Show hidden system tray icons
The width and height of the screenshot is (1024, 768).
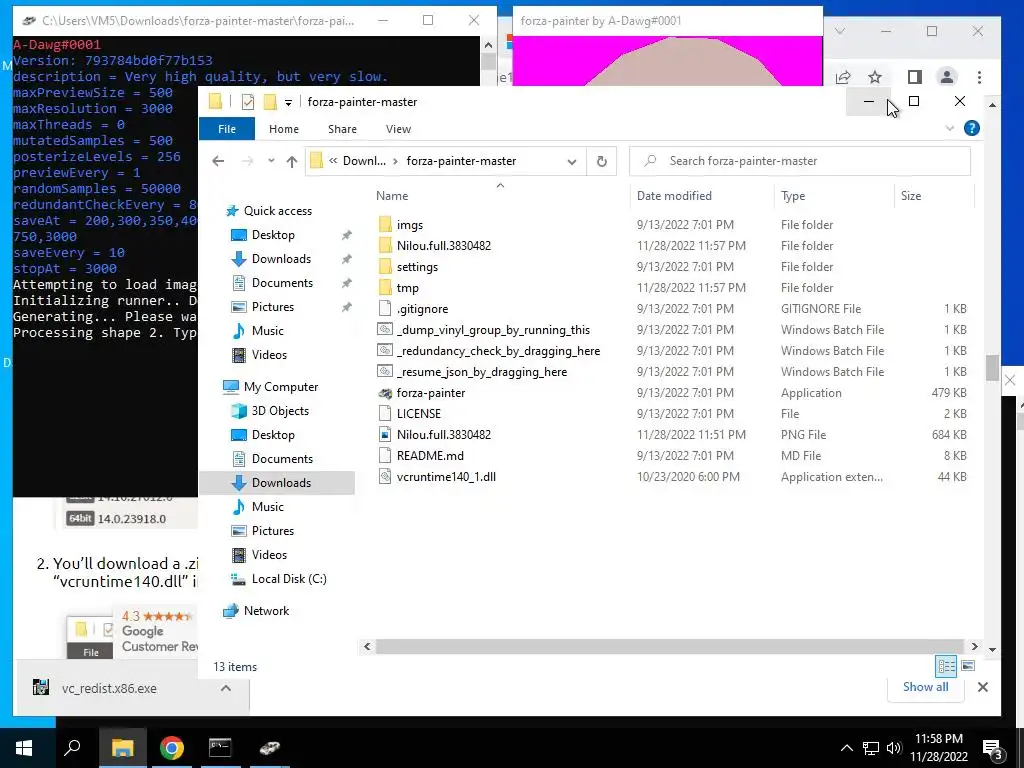846,748
